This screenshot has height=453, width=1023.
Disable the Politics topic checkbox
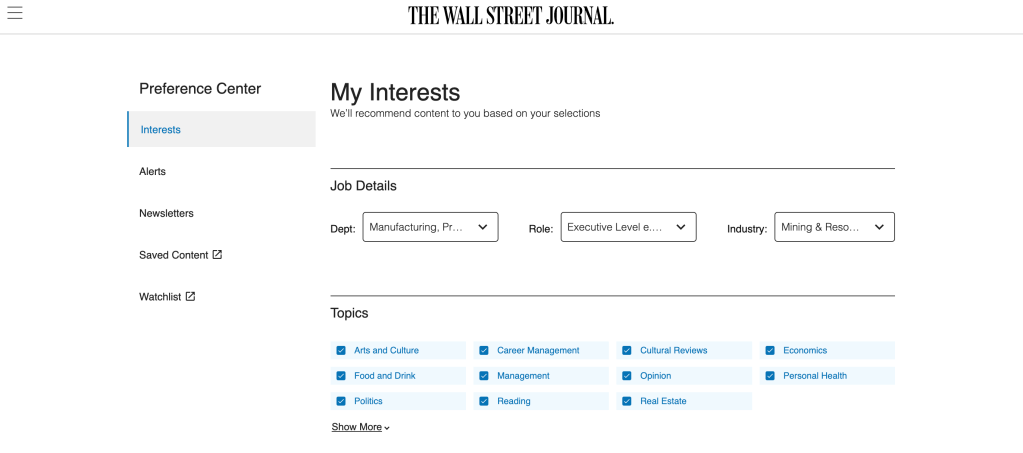[341, 401]
